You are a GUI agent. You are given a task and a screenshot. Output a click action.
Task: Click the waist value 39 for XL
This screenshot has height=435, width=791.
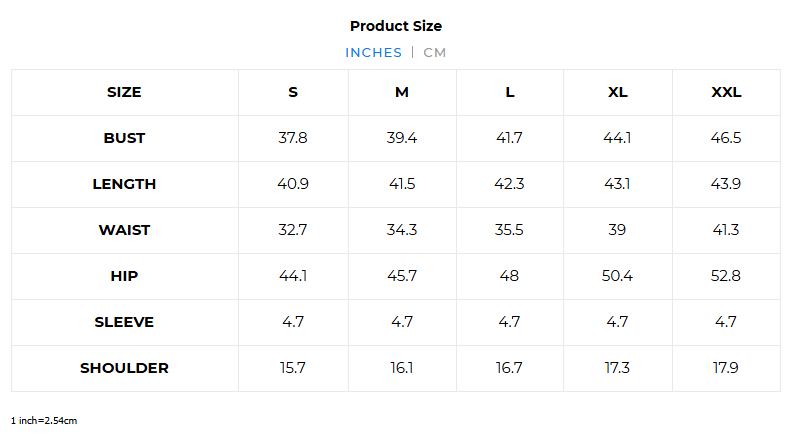617,230
